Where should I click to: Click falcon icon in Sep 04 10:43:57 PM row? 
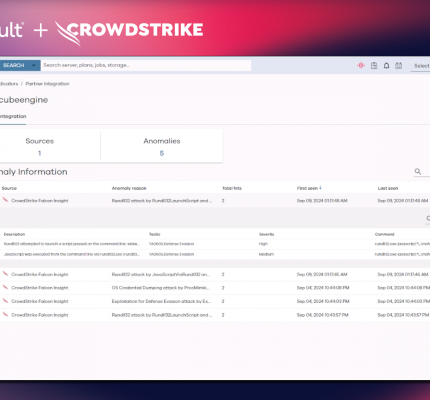coord(5,315)
